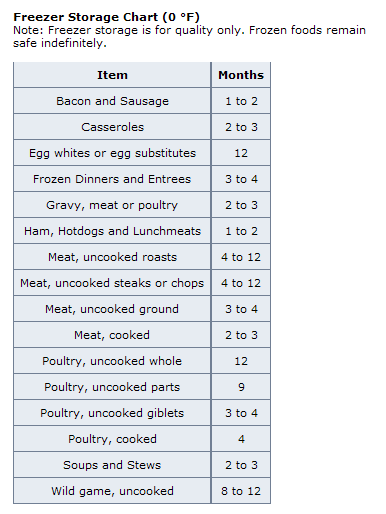Click the Meat, cooked cell
The width and height of the screenshot is (386, 514).
point(112,335)
